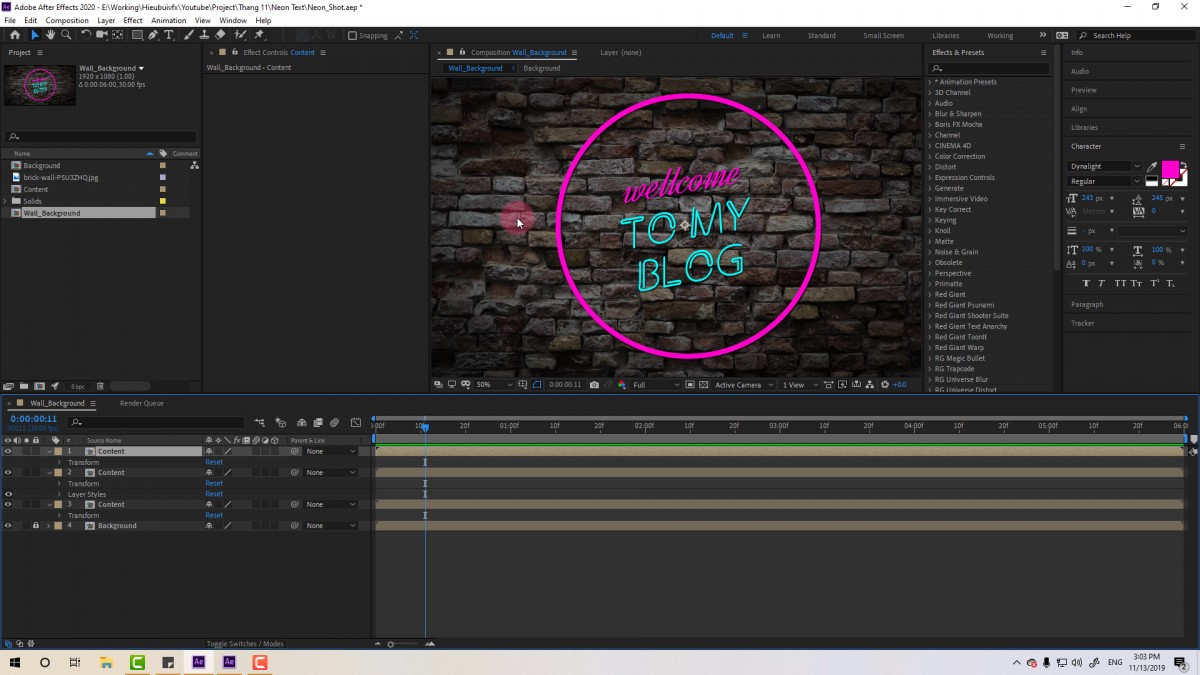
Task: Click the magenta fill color swatch
Action: (1170, 170)
